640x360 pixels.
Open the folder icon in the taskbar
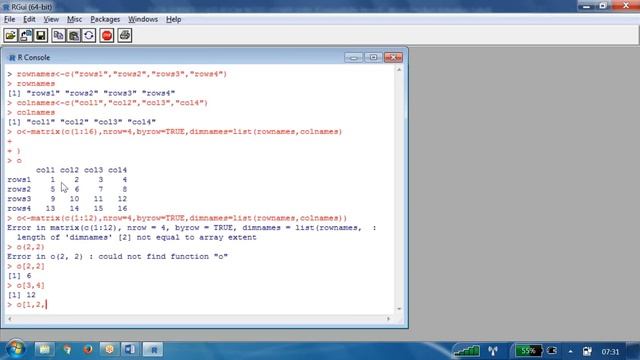44,349
